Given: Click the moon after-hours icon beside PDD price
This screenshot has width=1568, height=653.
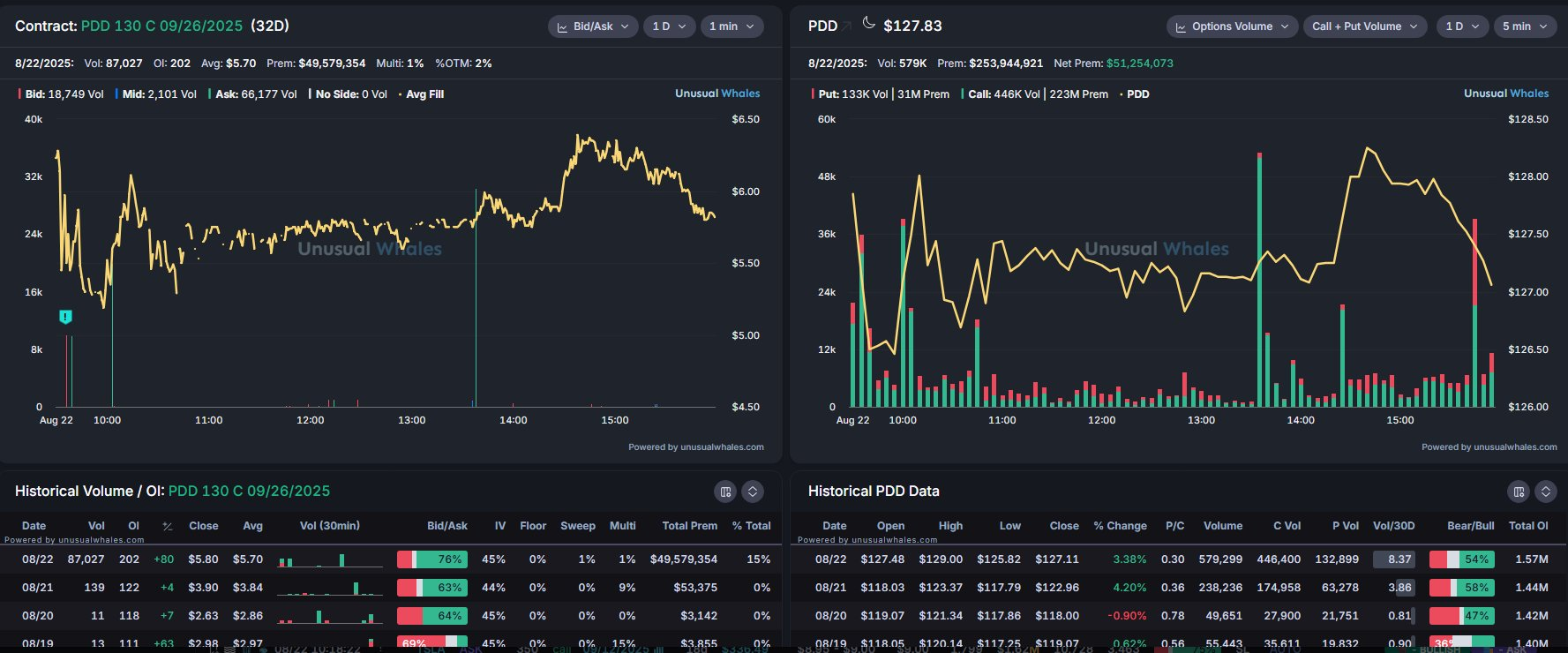Looking at the screenshot, I should [869, 23].
